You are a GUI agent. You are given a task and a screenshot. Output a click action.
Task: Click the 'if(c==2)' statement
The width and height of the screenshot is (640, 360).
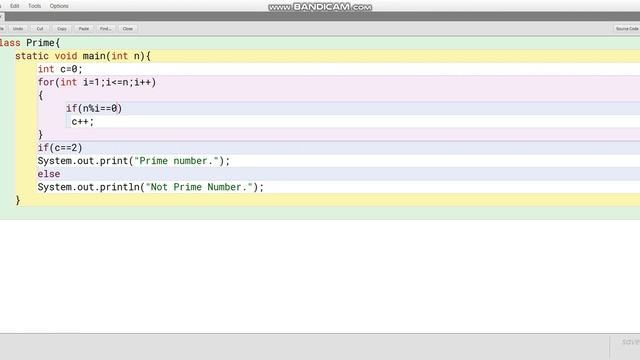(x=60, y=147)
